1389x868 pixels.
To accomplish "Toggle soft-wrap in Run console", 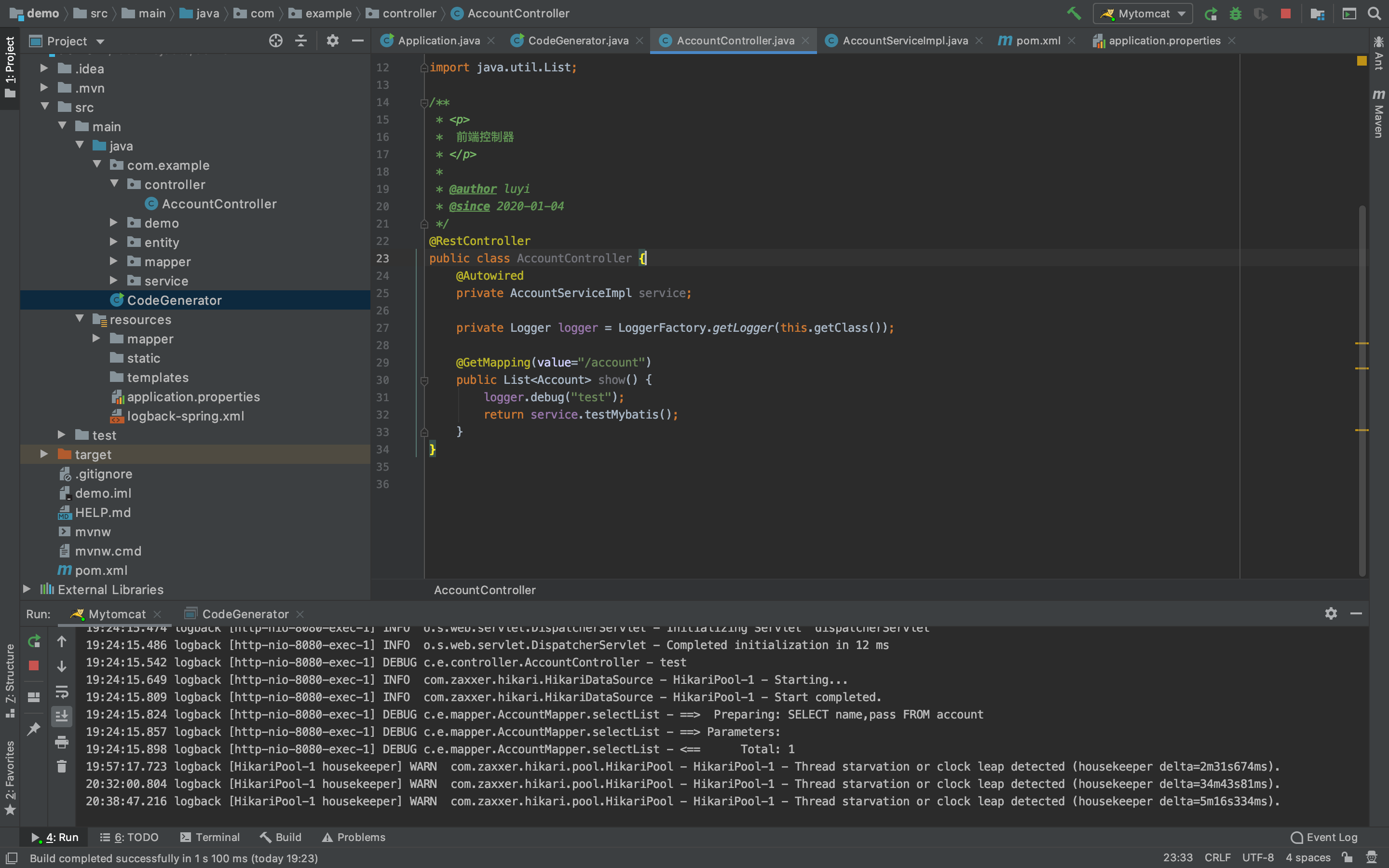I will pyautogui.click(x=61, y=691).
